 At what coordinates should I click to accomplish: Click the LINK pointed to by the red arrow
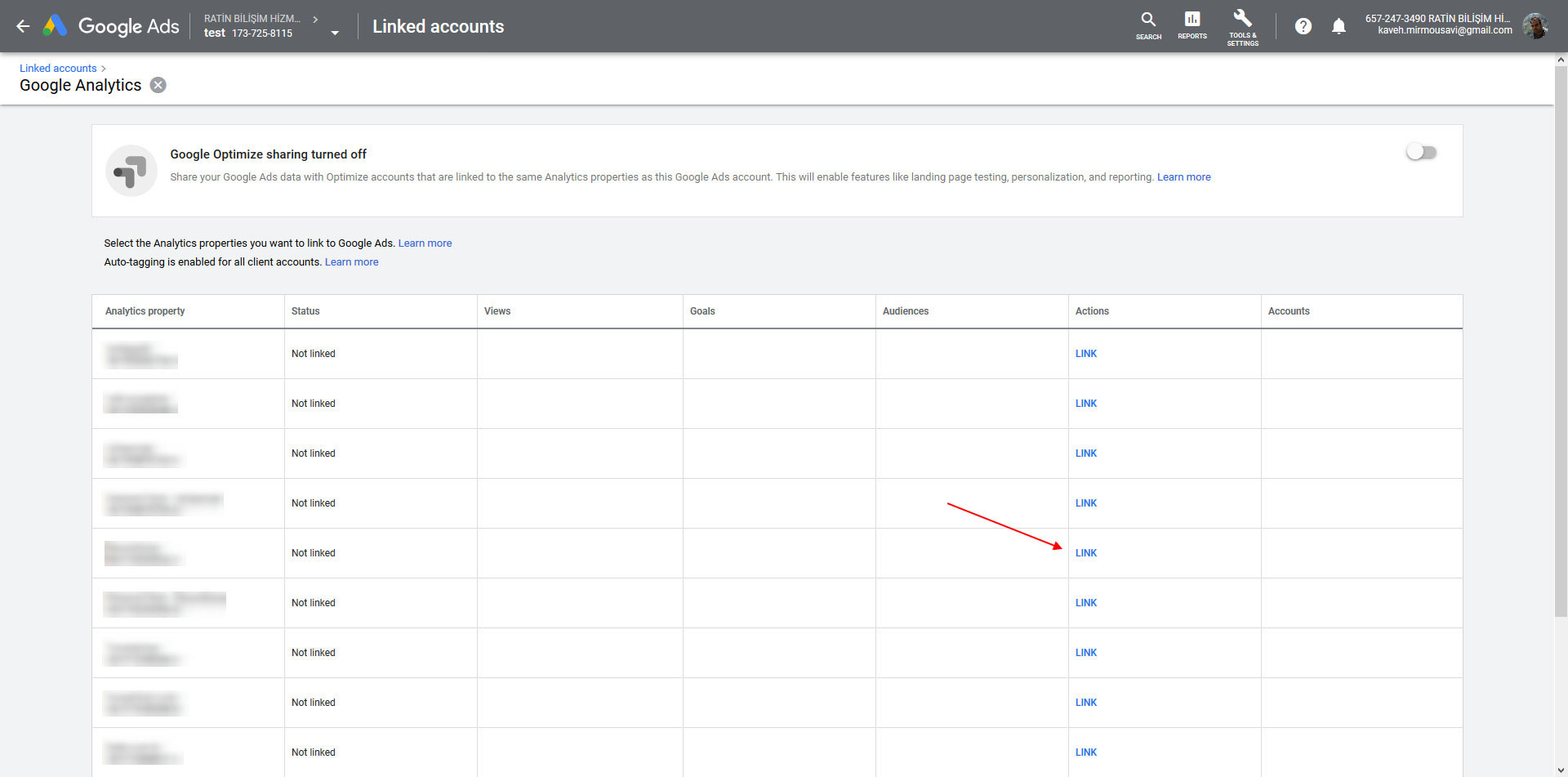pyautogui.click(x=1085, y=553)
